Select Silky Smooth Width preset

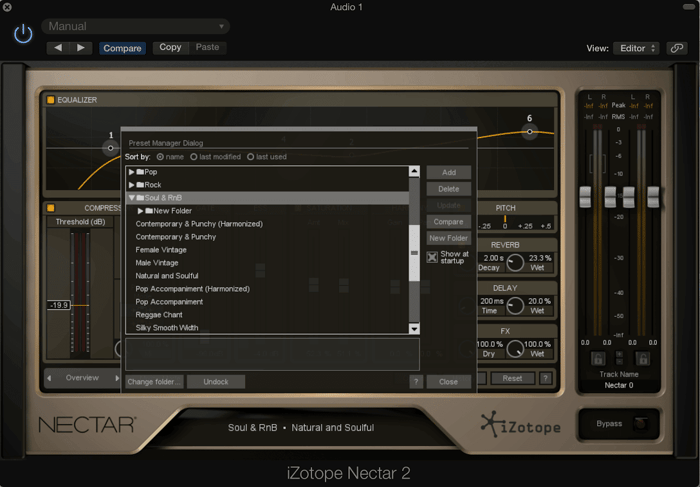(x=167, y=328)
